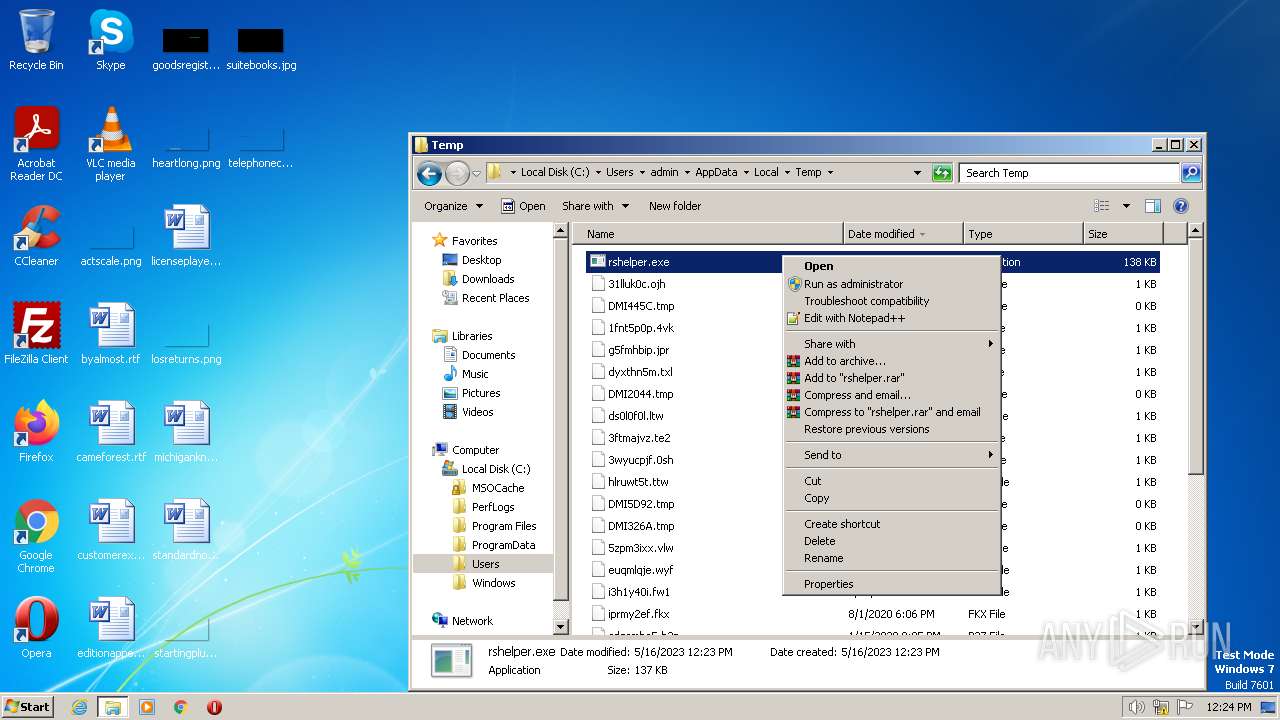Open toolbar Share with dropdown
This screenshot has height=720, width=1280.
595,206
